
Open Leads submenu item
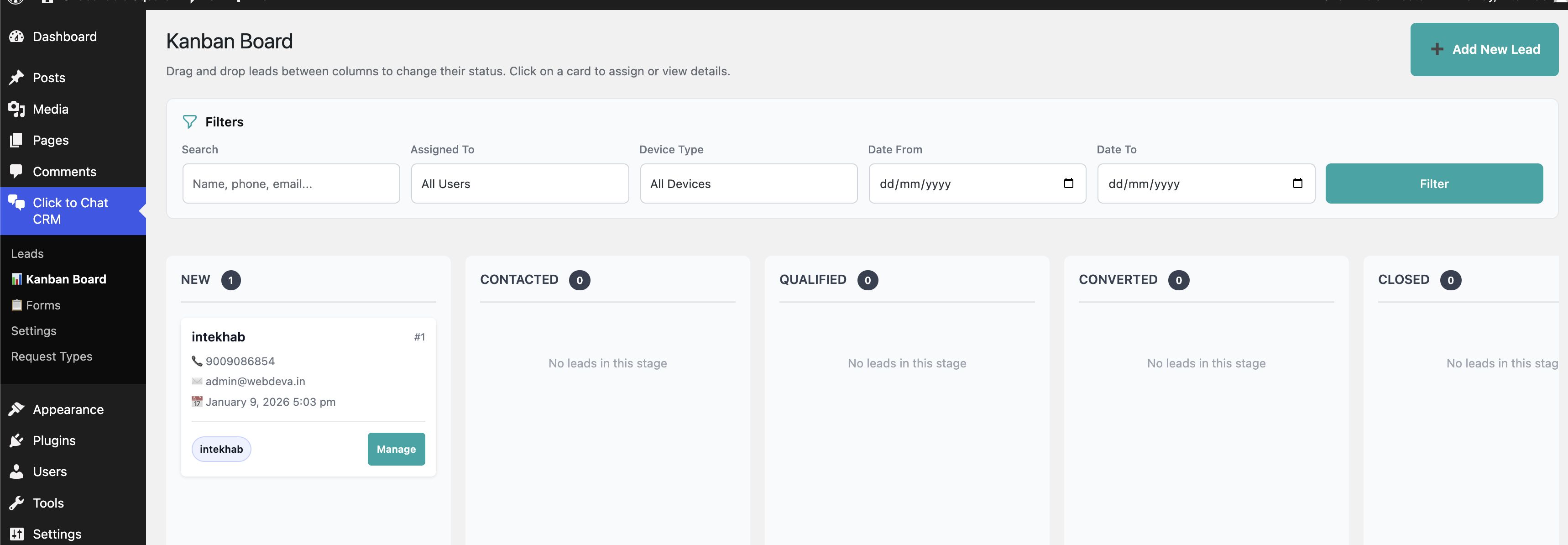[27, 253]
